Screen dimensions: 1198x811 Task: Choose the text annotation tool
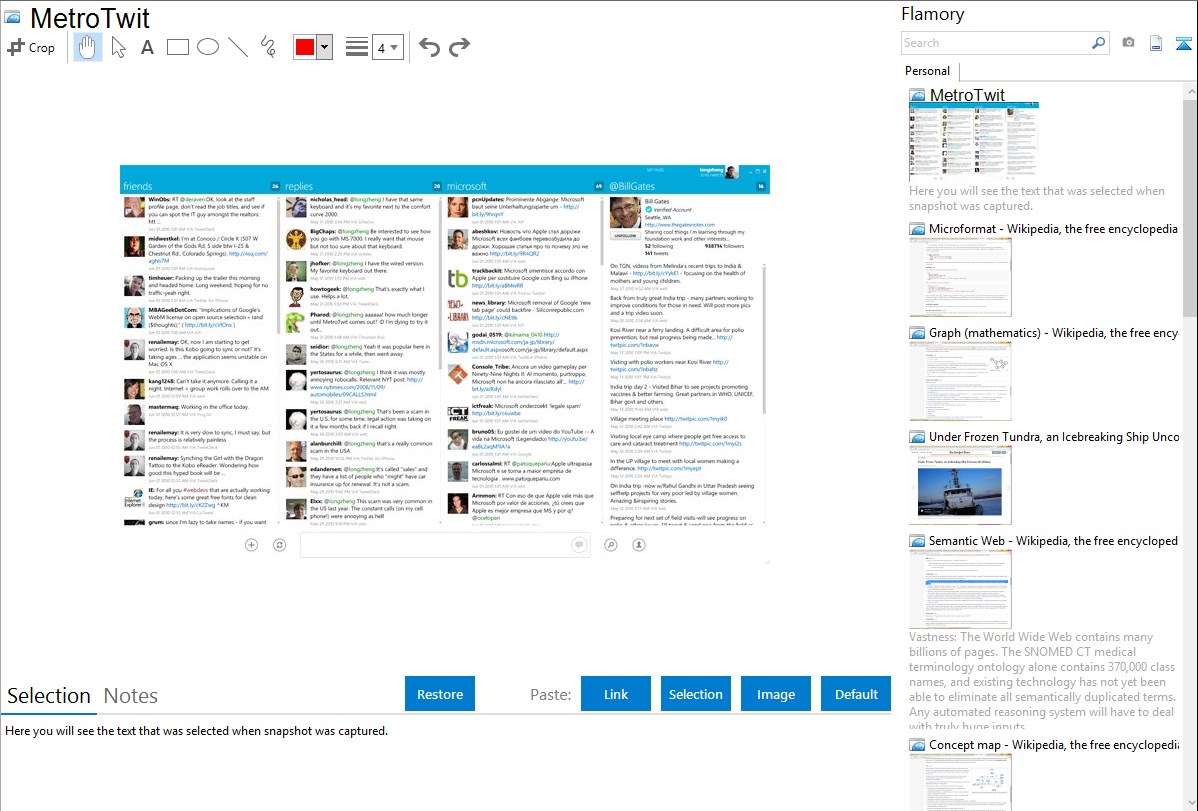[147, 47]
